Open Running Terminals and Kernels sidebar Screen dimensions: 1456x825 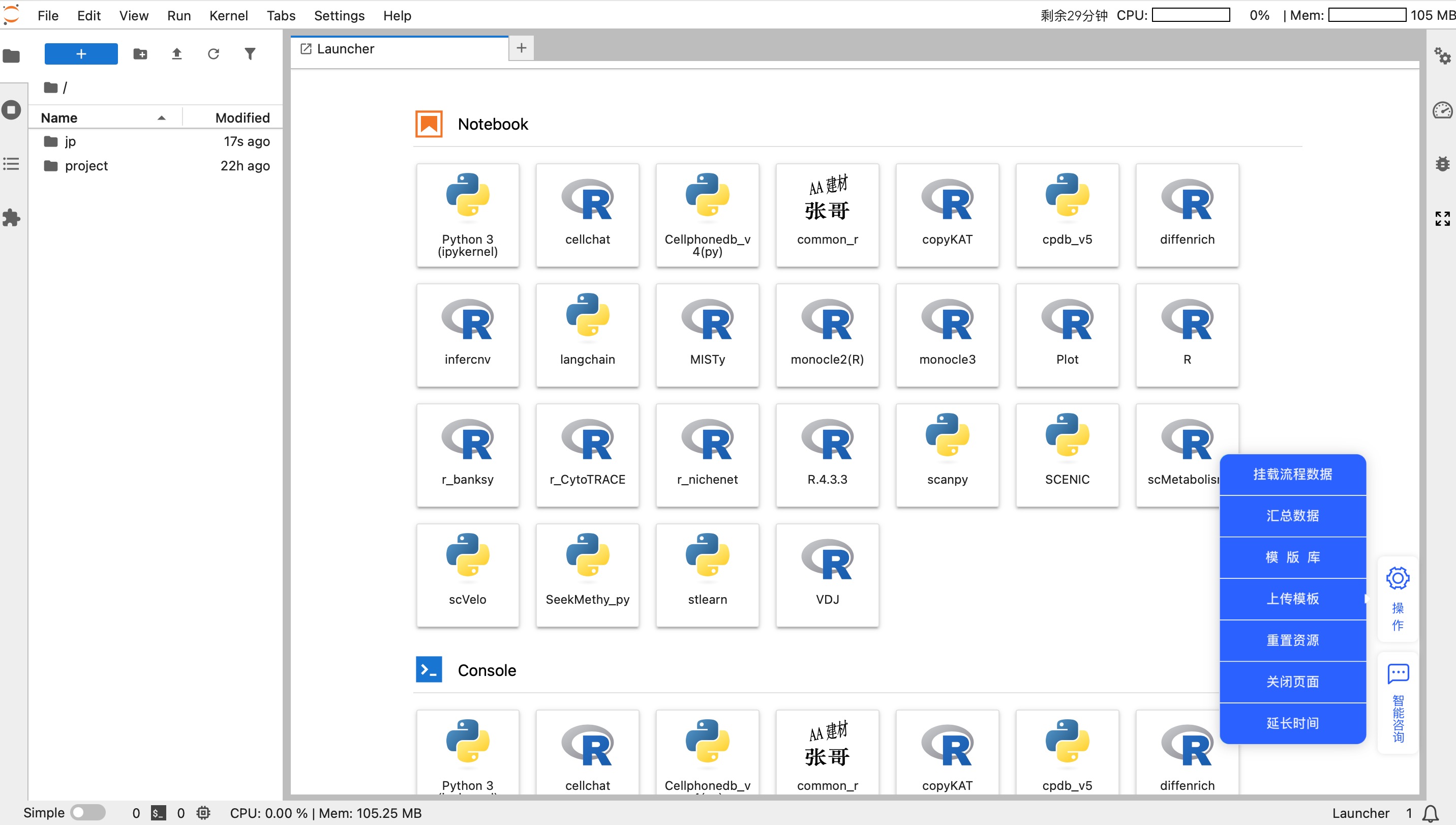click(11, 110)
